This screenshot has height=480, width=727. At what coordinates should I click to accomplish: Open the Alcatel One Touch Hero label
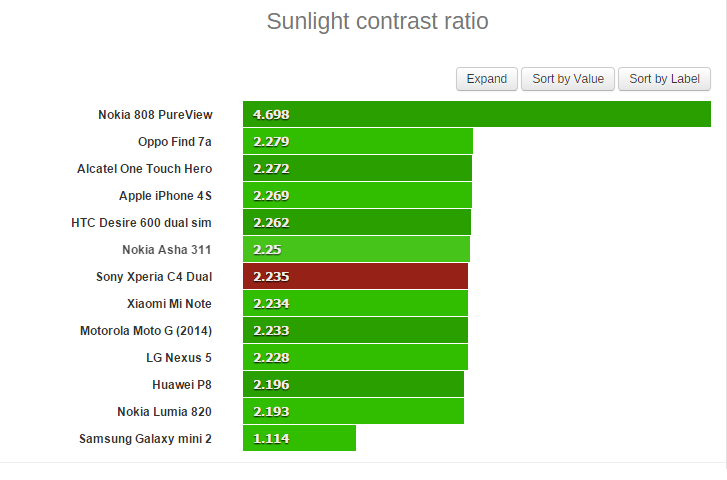(144, 168)
